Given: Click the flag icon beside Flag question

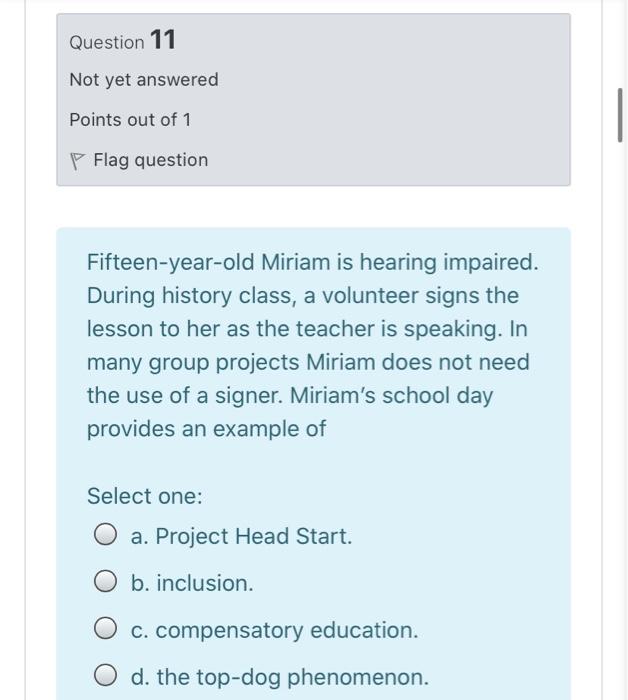Looking at the screenshot, I should (x=77, y=161).
